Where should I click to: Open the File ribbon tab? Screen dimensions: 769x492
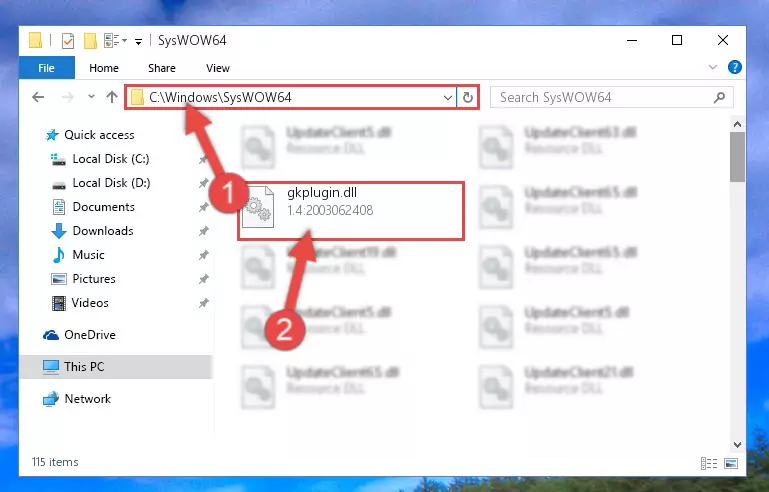47,68
